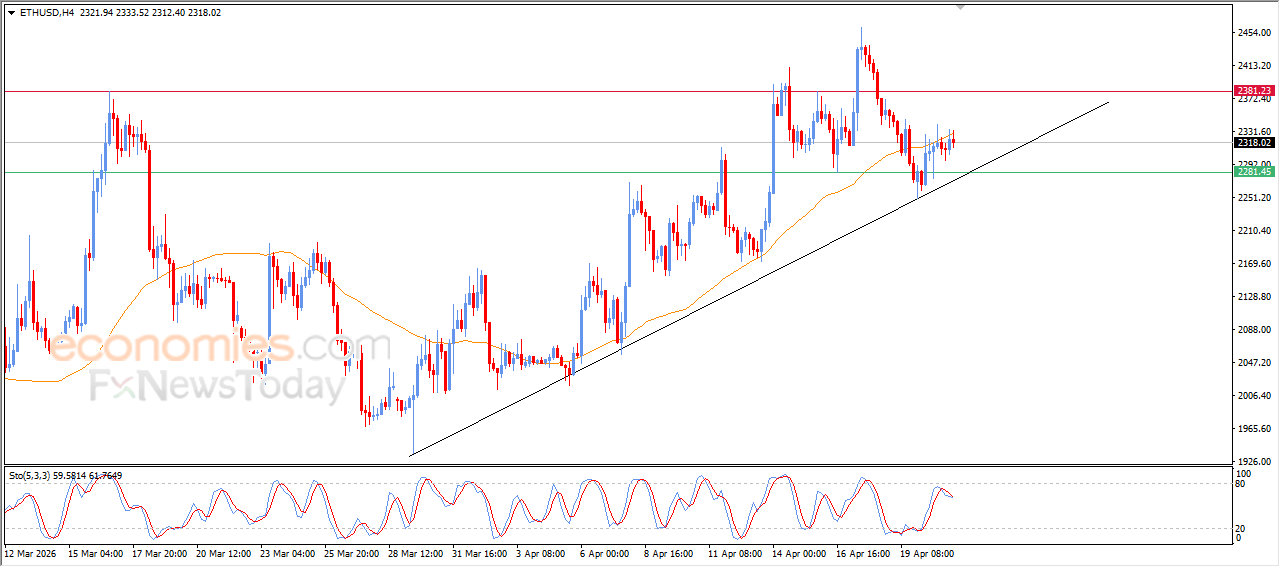Click the 16 Apr 16:00 time label
This screenshot has width=1280, height=567.
point(864,552)
